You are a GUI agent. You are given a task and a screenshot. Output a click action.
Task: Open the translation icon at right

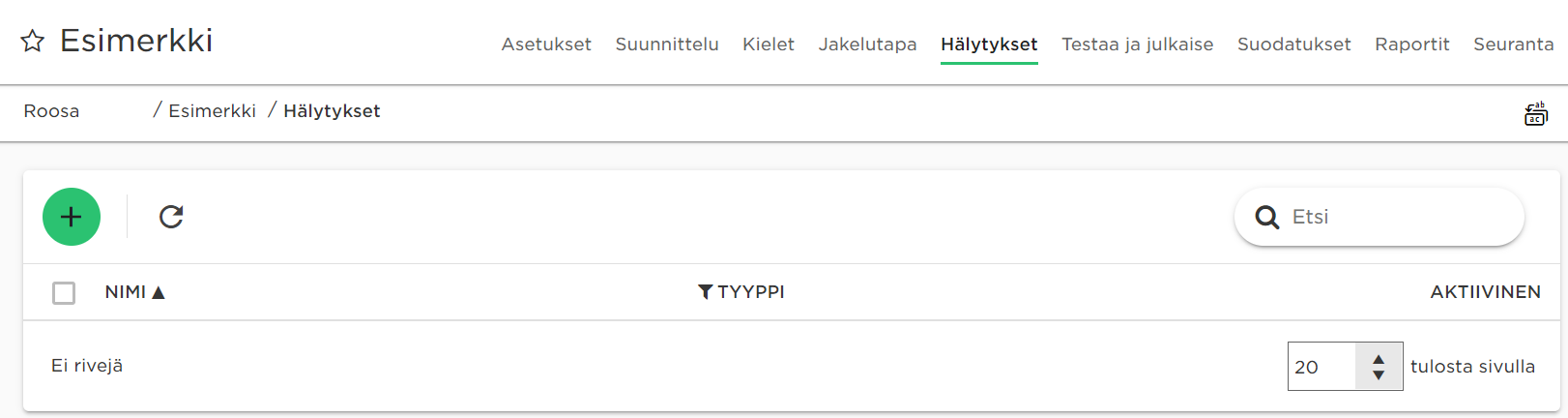point(1536,114)
